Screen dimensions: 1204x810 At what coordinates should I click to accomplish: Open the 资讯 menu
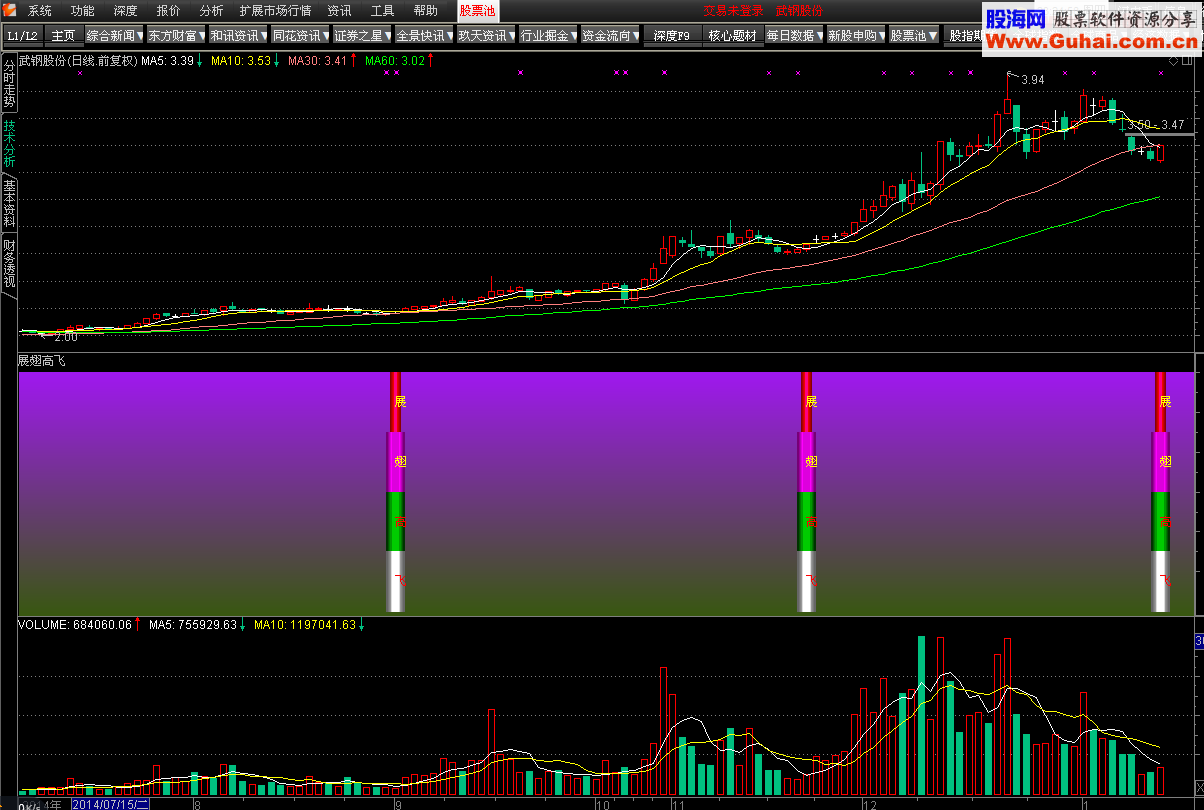pos(340,11)
